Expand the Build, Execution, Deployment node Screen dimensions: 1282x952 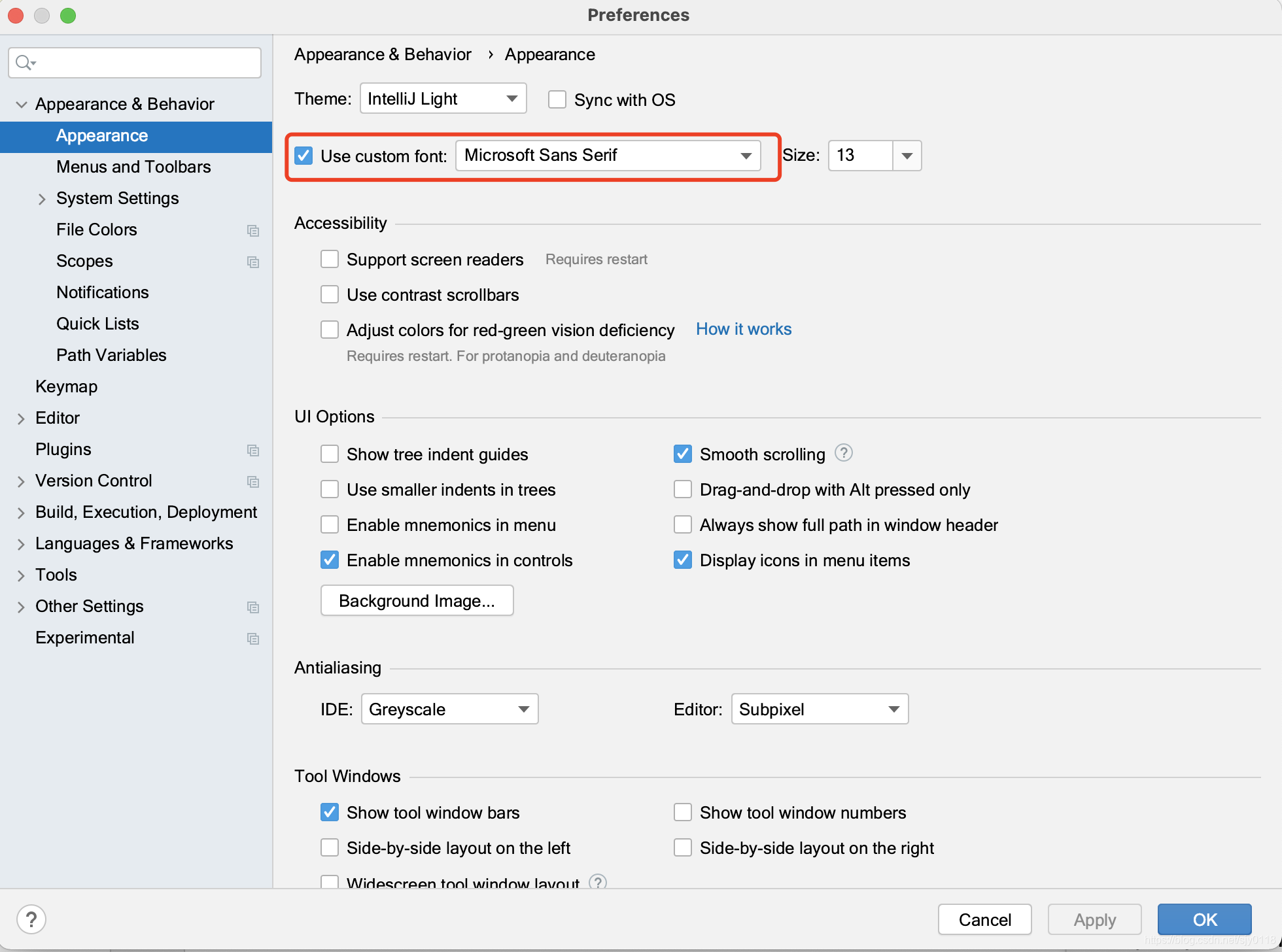21,513
